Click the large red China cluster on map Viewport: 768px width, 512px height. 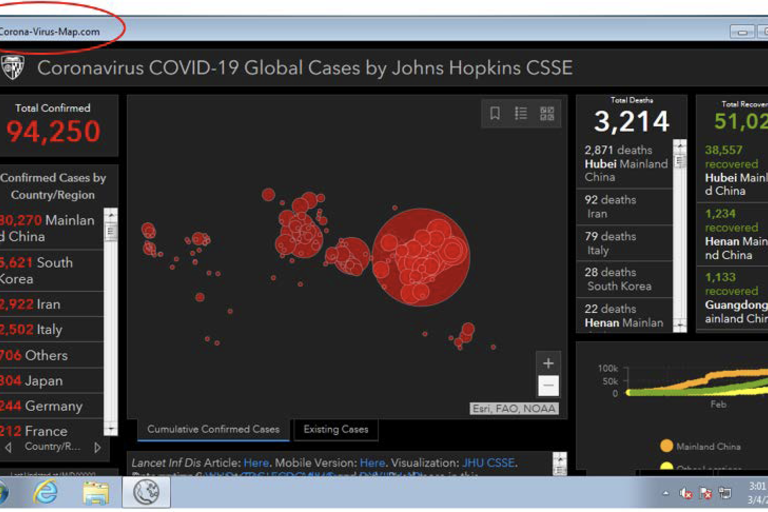[x=421, y=257]
